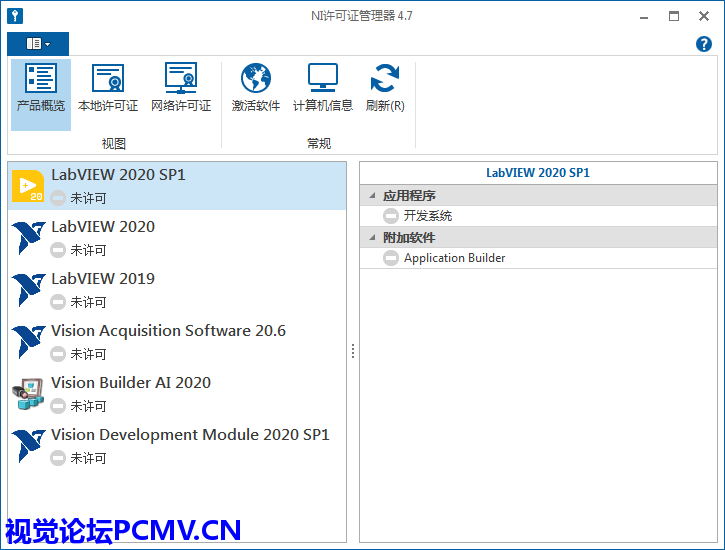The height and width of the screenshot is (550, 725).
Task: Open 计算机信息 computer information
Action: pyautogui.click(x=322, y=80)
